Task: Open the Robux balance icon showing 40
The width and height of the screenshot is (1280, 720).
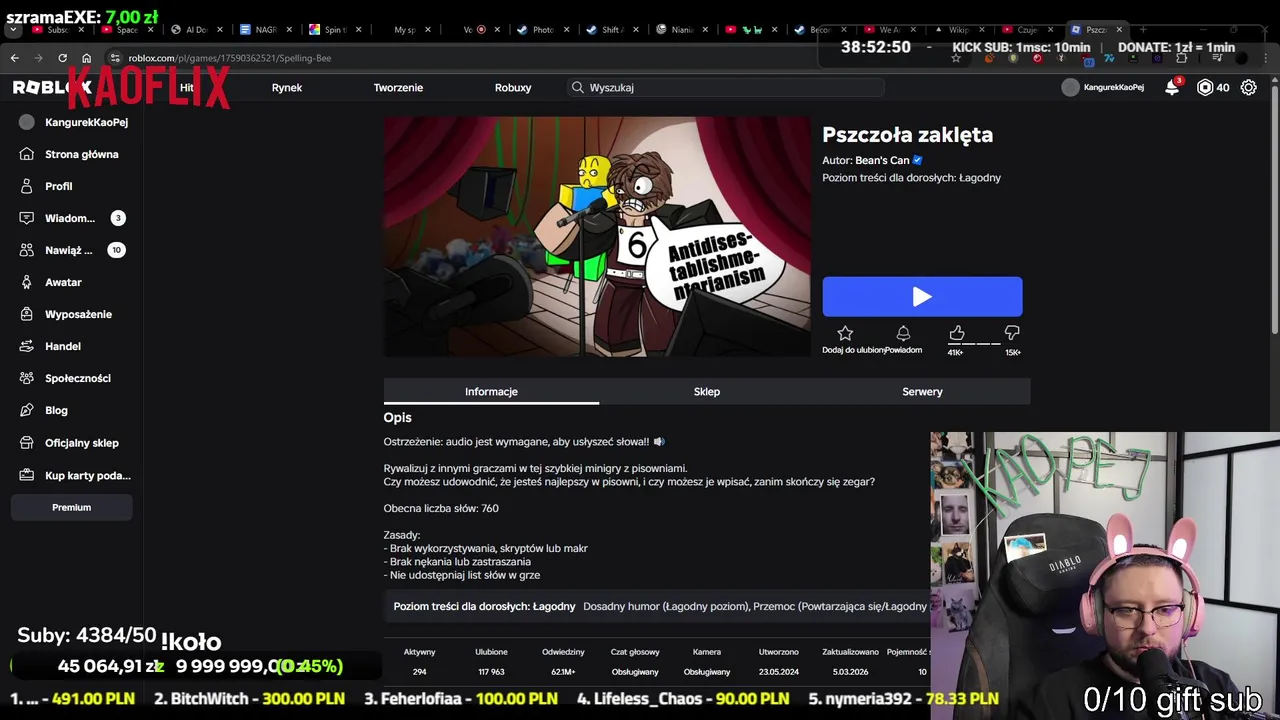Action: [1205, 88]
